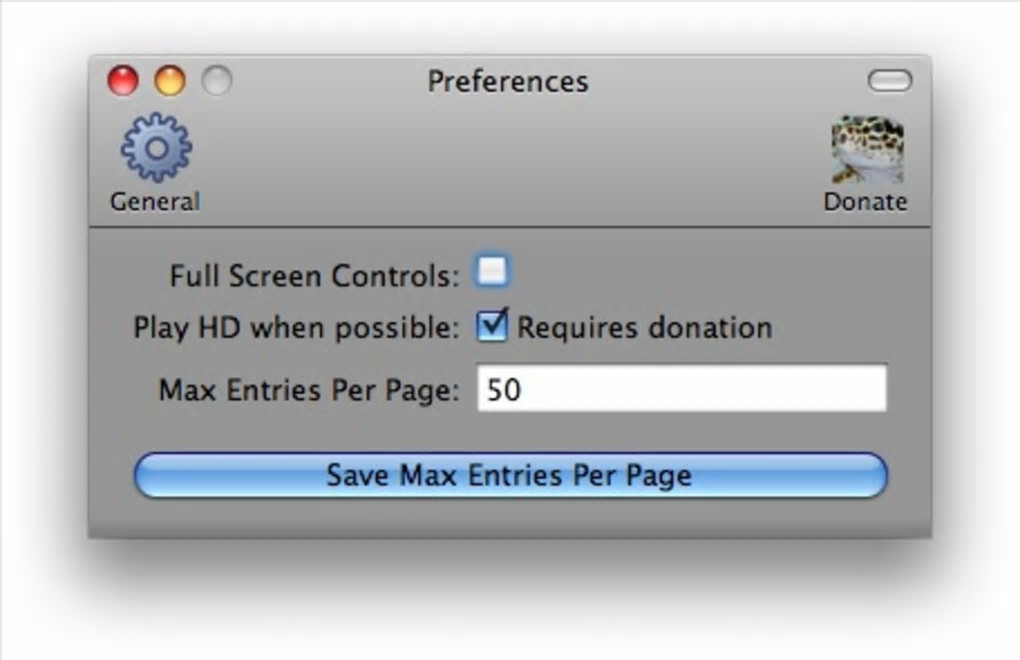1020x660 pixels.
Task: Select the General toolbar label
Action: [155, 201]
